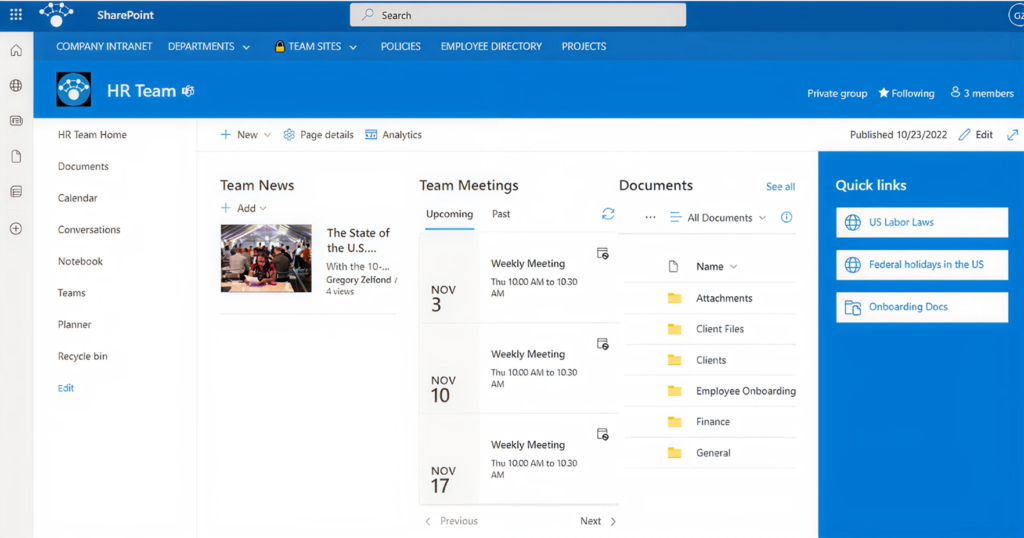Open Planner in side navigation
The width and height of the screenshot is (1024, 538).
click(74, 324)
